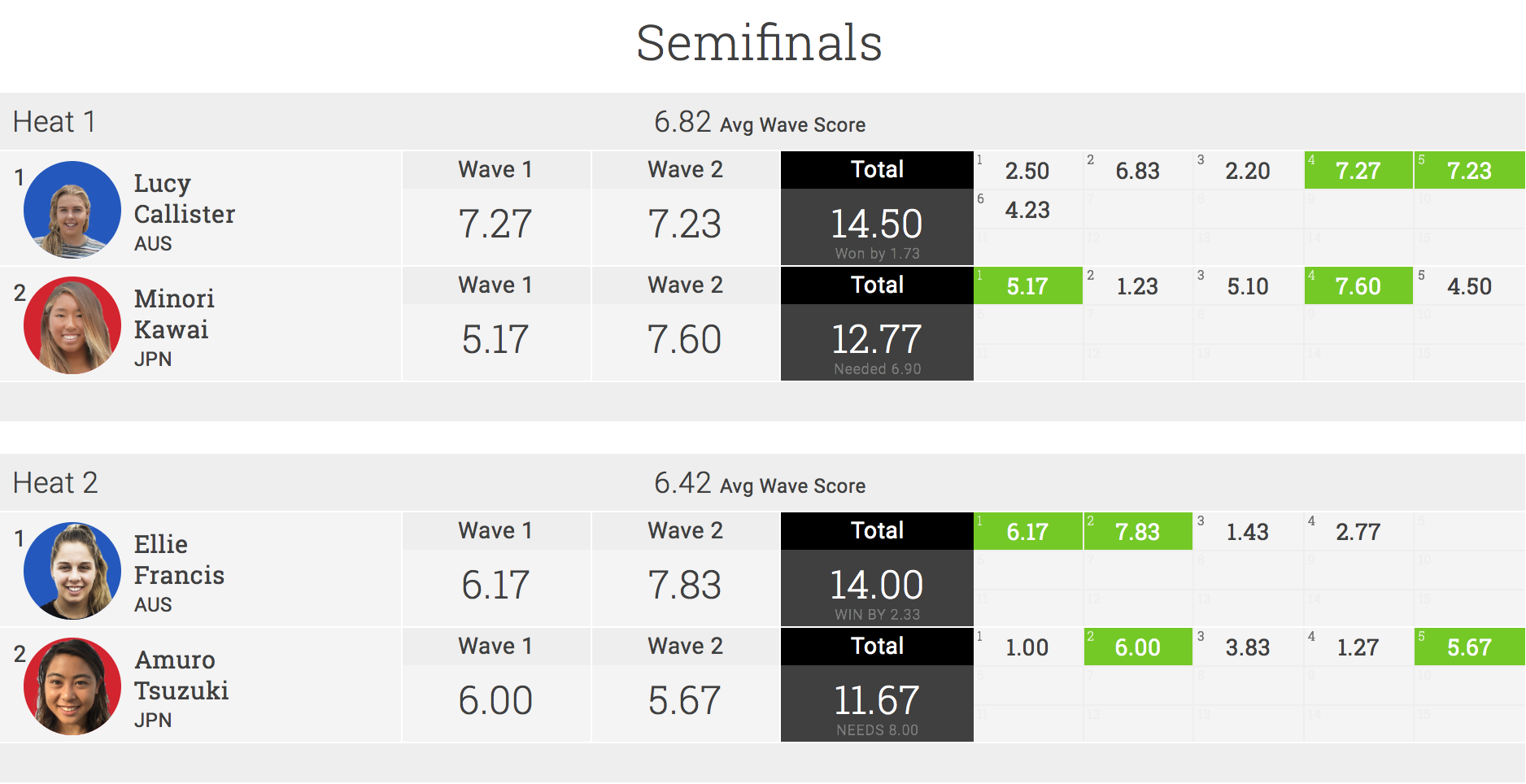This screenshot has width=1526, height=784.
Task: Open the Ellie Francis name link
Action: (179, 560)
